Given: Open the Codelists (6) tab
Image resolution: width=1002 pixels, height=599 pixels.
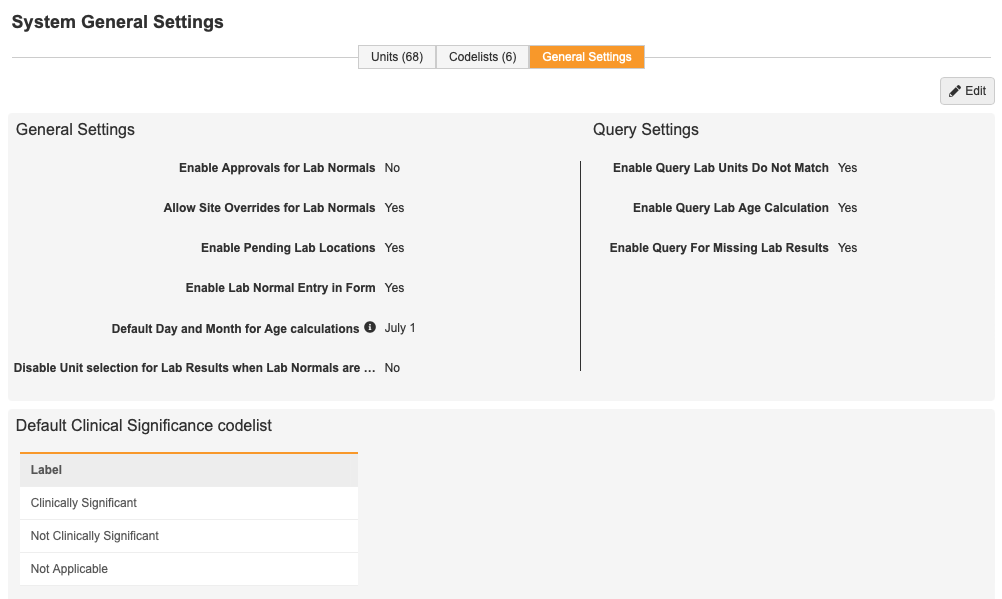Looking at the screenshot, I should 482,57.
